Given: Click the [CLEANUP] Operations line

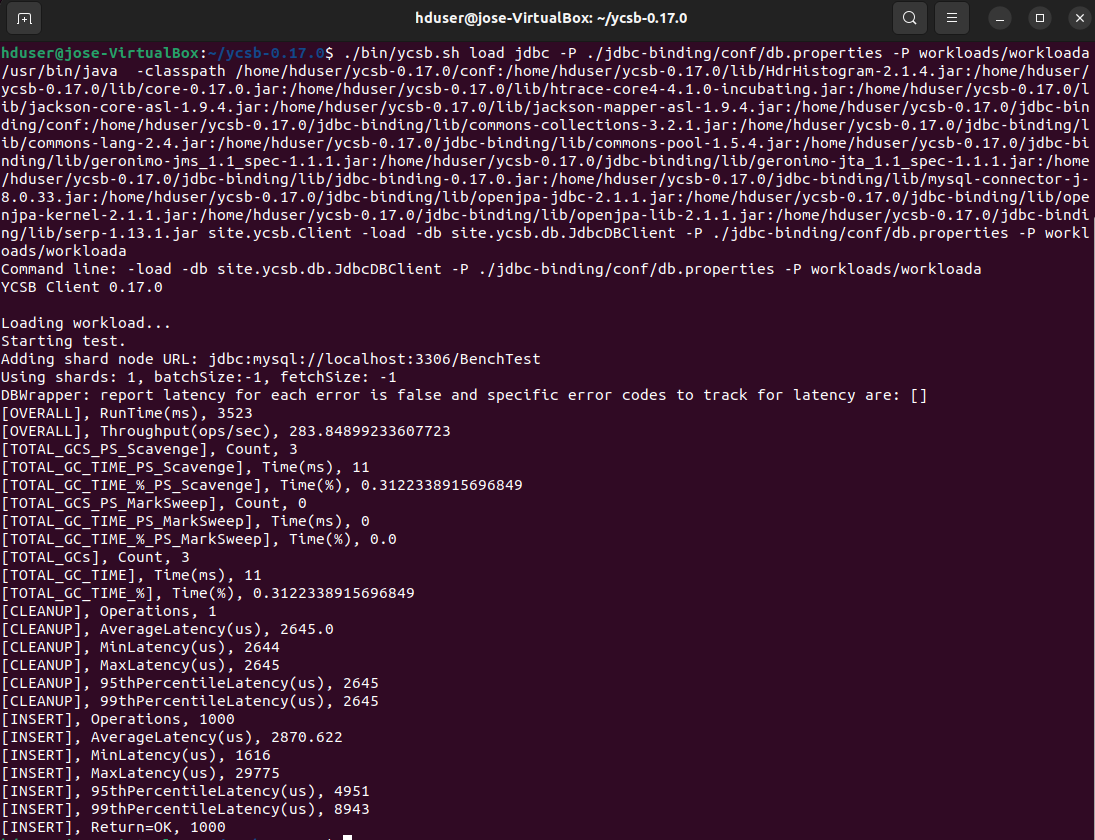Looking at the screenshot, I should [x=108, y=612].
